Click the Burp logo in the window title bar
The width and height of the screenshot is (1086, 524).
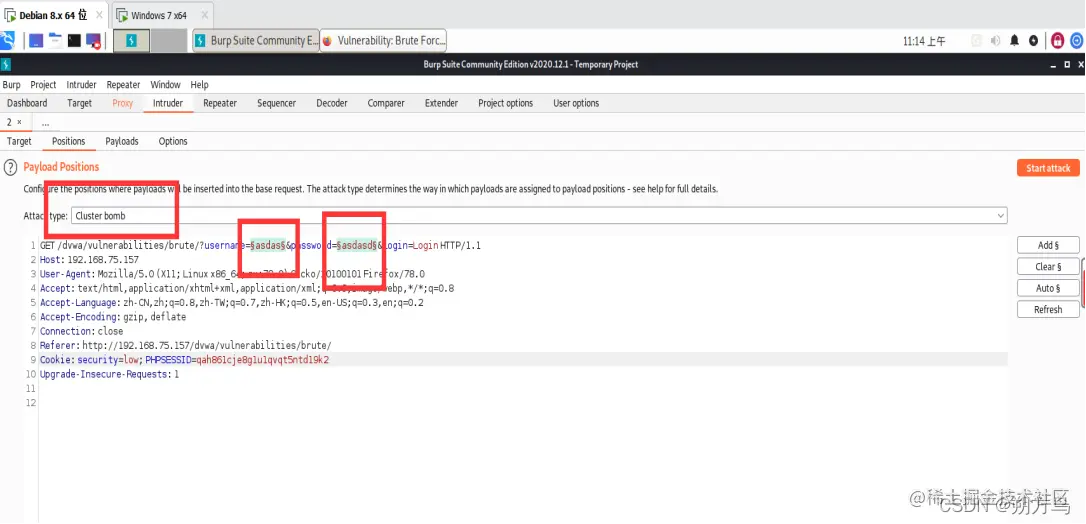[6, 64]
